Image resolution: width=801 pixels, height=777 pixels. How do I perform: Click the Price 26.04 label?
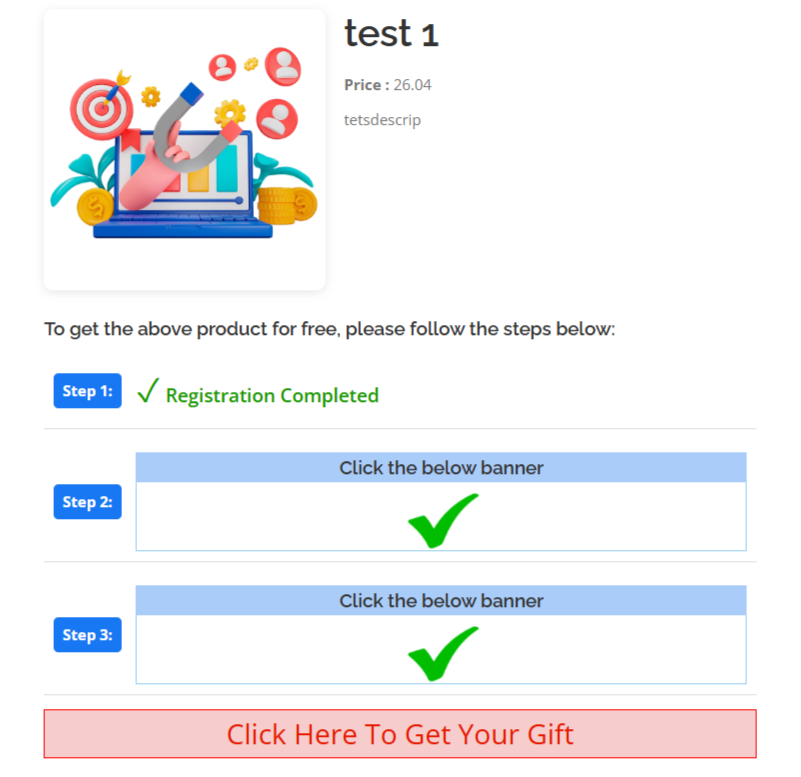(x=388, y=85)
